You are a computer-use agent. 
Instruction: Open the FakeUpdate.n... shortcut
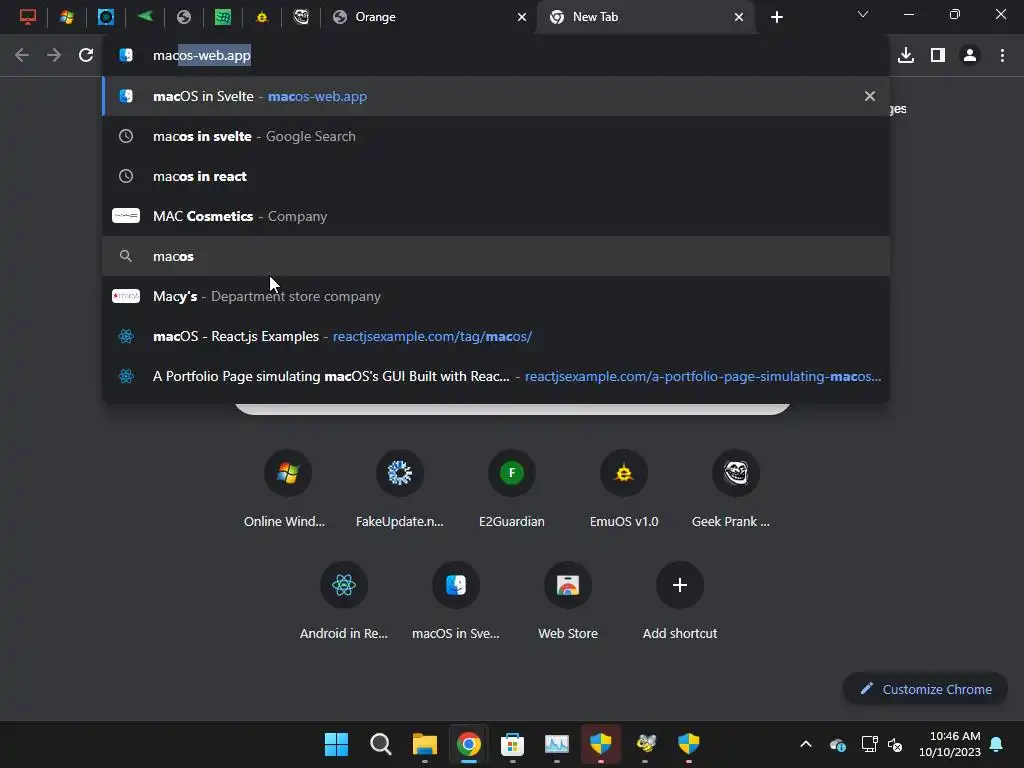pyautogui.click(x=400, y=487)
